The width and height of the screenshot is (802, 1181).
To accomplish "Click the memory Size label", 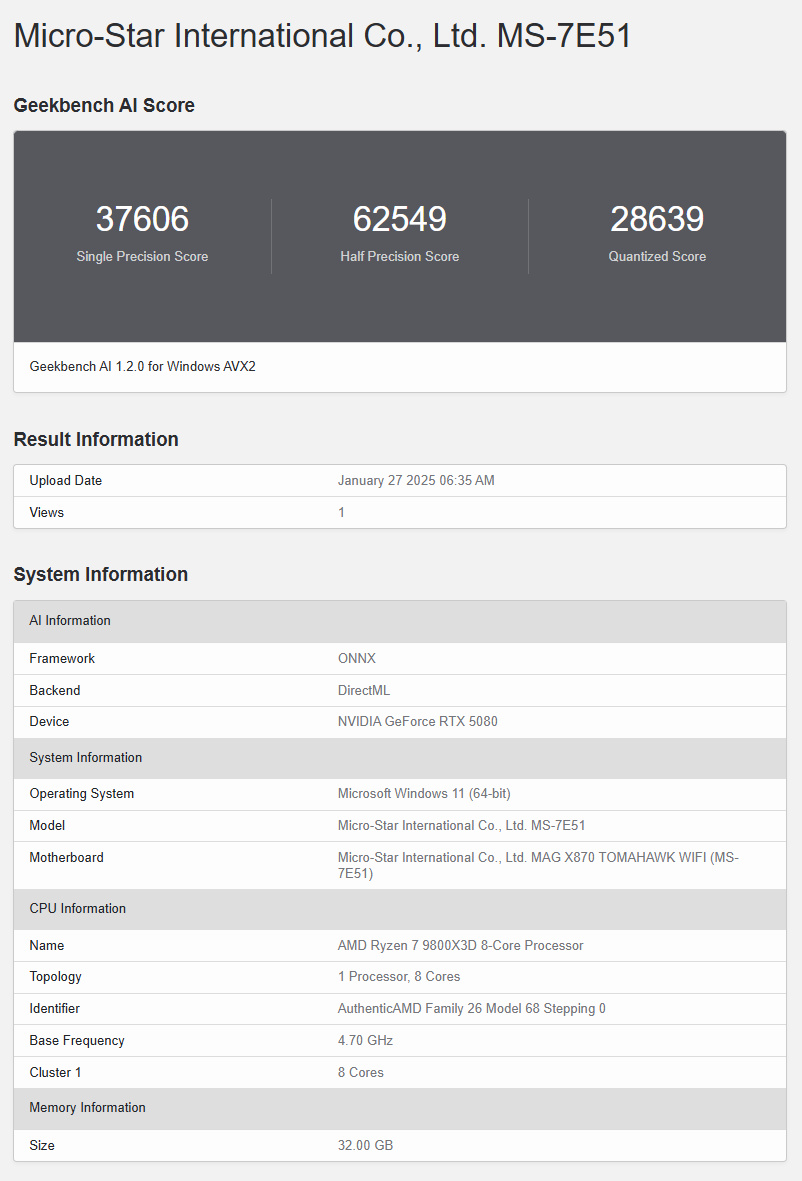I will 41,1146.
